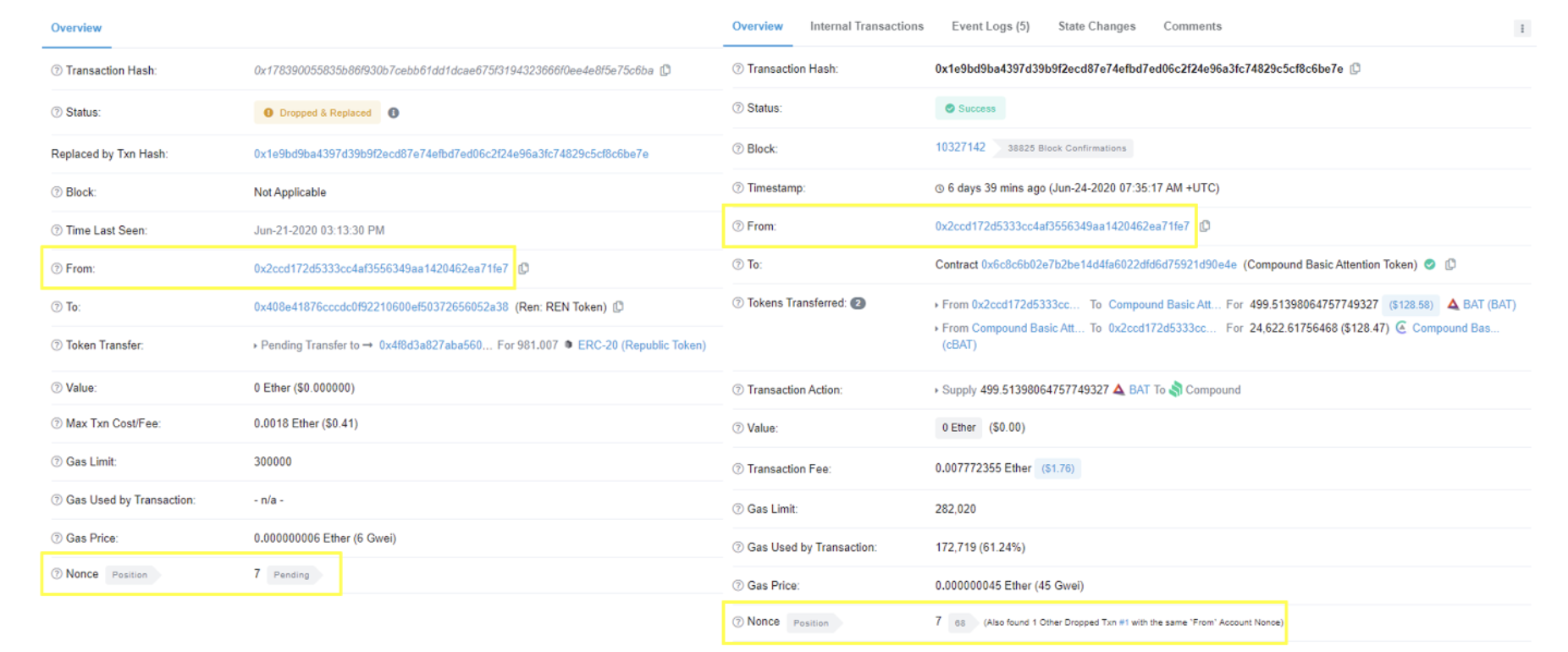Open the Comments tab

(1192, 26)
